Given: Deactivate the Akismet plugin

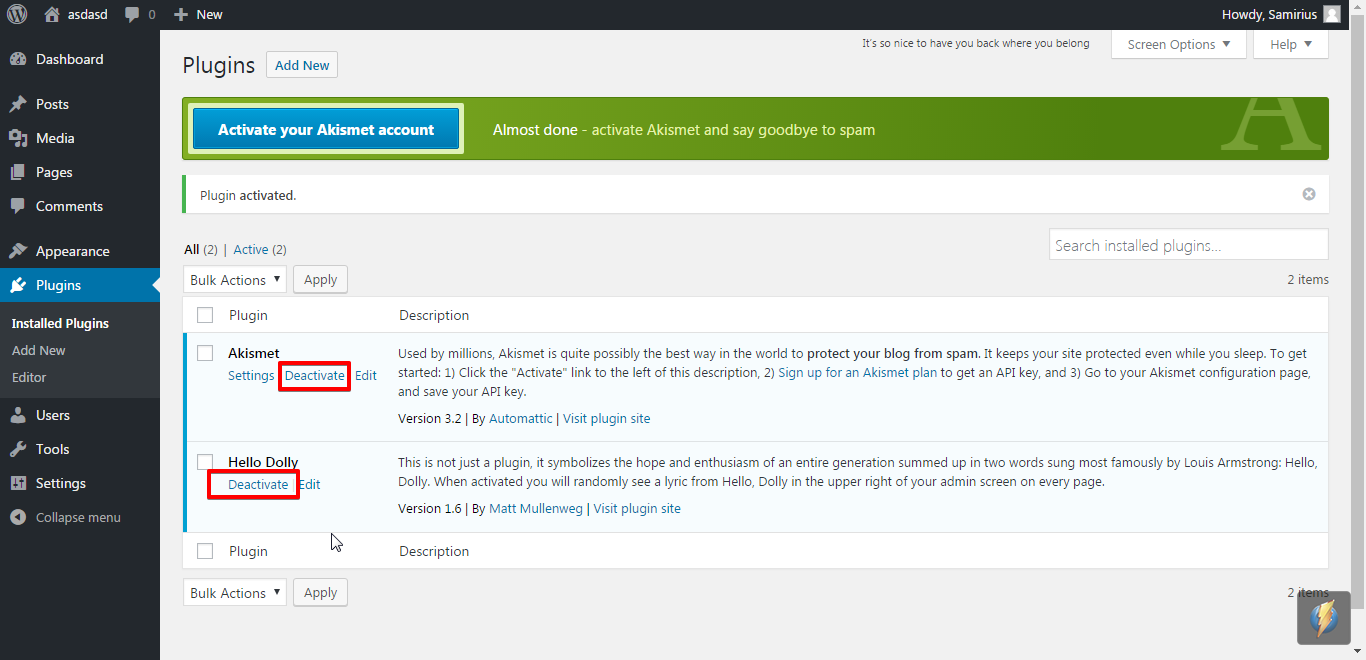Looking at the screenshot, I should pyautogui.click(x=315, y=376).
